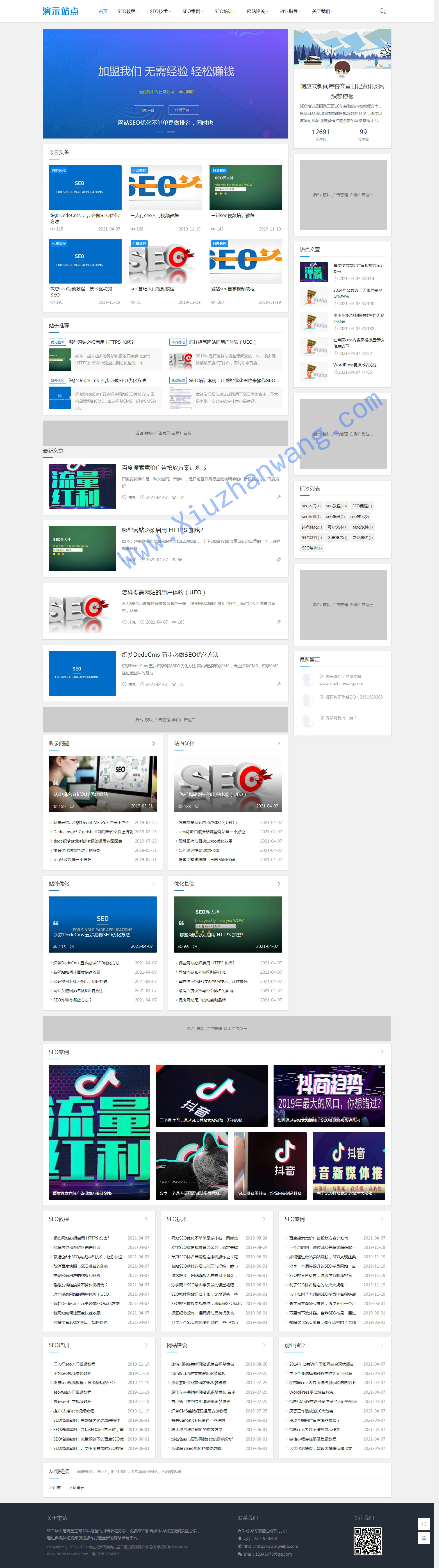Open more via SEO案例 gallery section chevron
The width and height of the screenshot is (439, 1568).
pyautogui.click(x=382, y=1053)
